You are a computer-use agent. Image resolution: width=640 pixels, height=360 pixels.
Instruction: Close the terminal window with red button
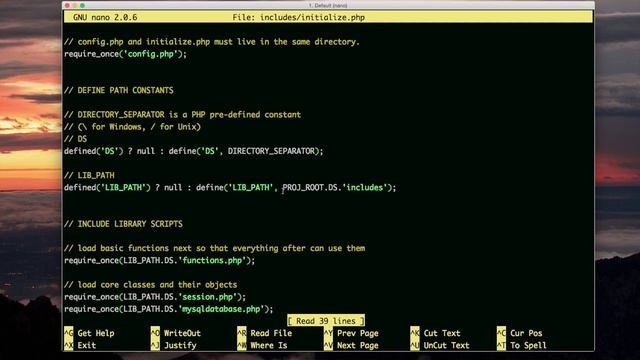coord(67,5)
